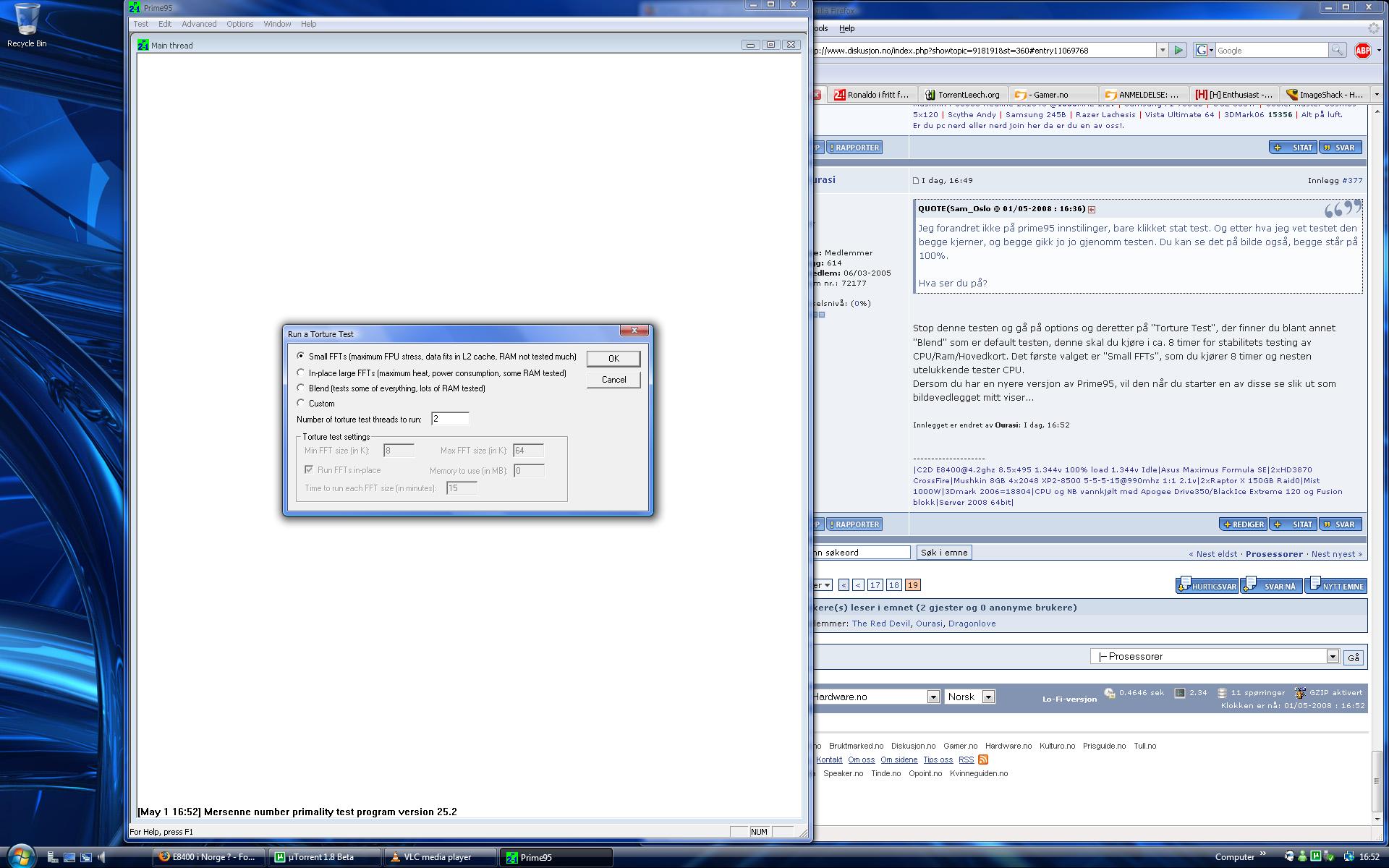Open Adblock Plus dropdown arrow

(1379, 50)
